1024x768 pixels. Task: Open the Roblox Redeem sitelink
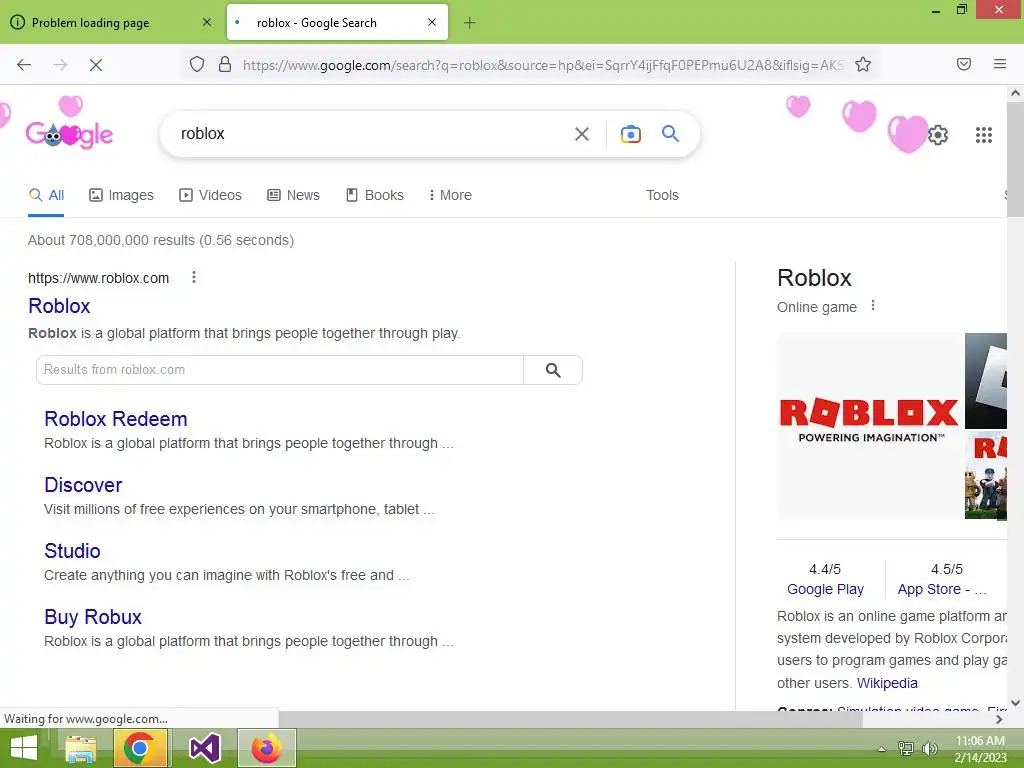116,419
